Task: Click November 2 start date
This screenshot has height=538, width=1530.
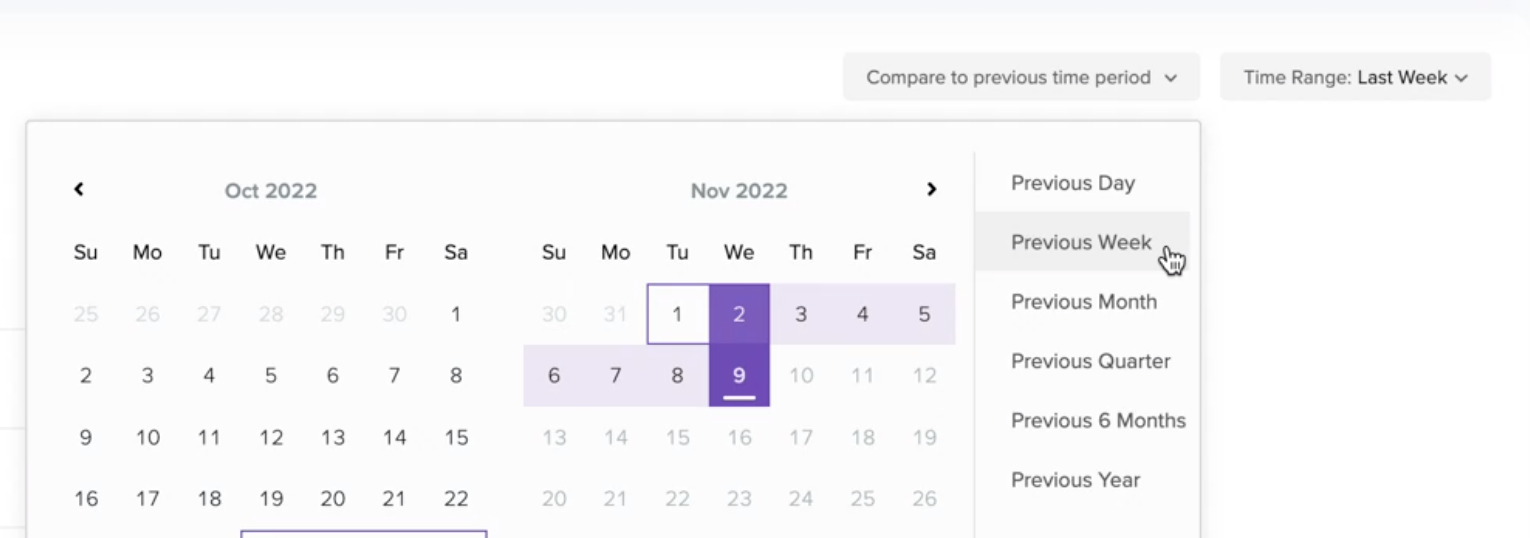Action: 739,314
